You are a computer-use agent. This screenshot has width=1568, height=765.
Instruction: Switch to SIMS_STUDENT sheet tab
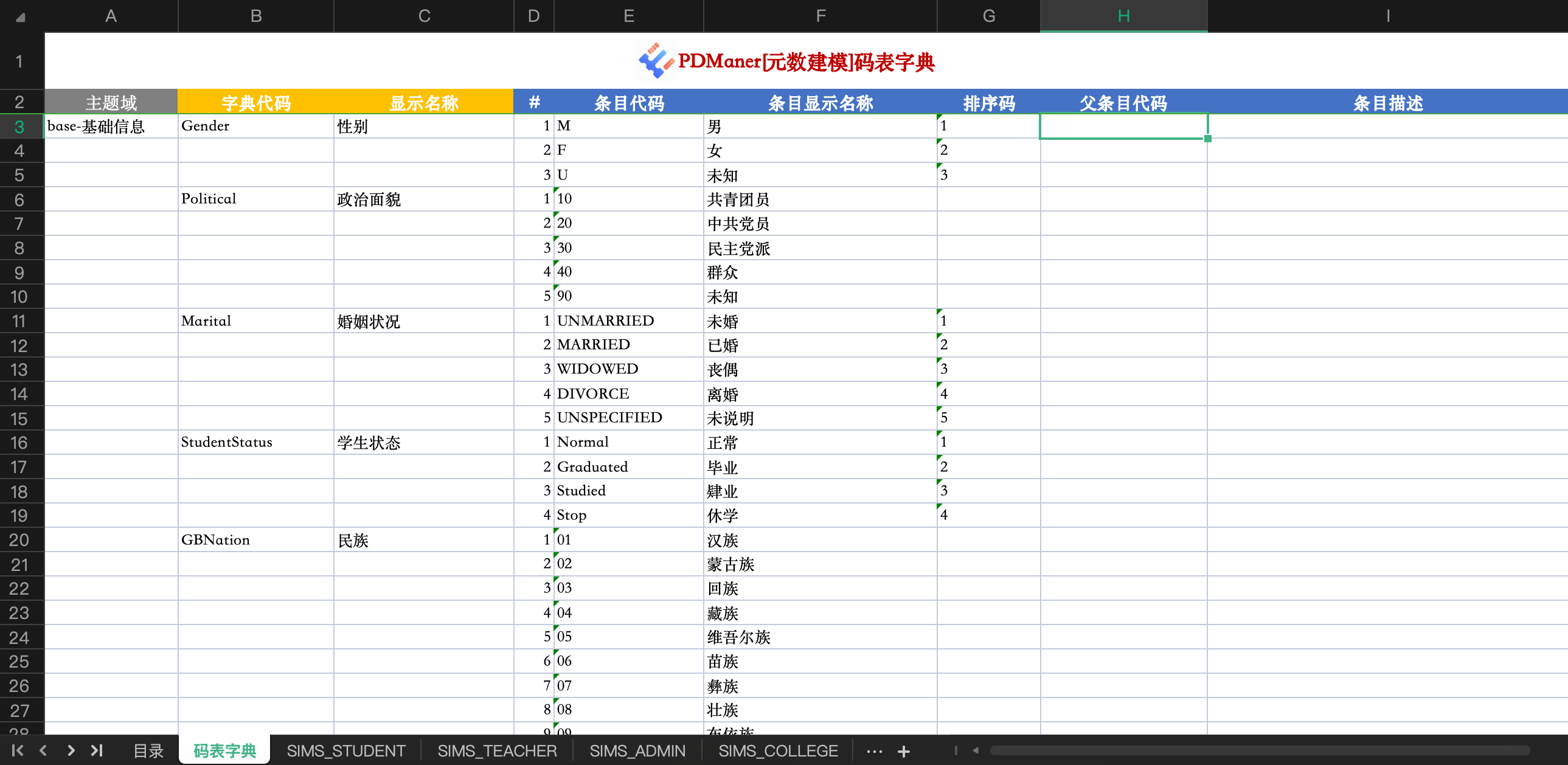coord(345,751)
